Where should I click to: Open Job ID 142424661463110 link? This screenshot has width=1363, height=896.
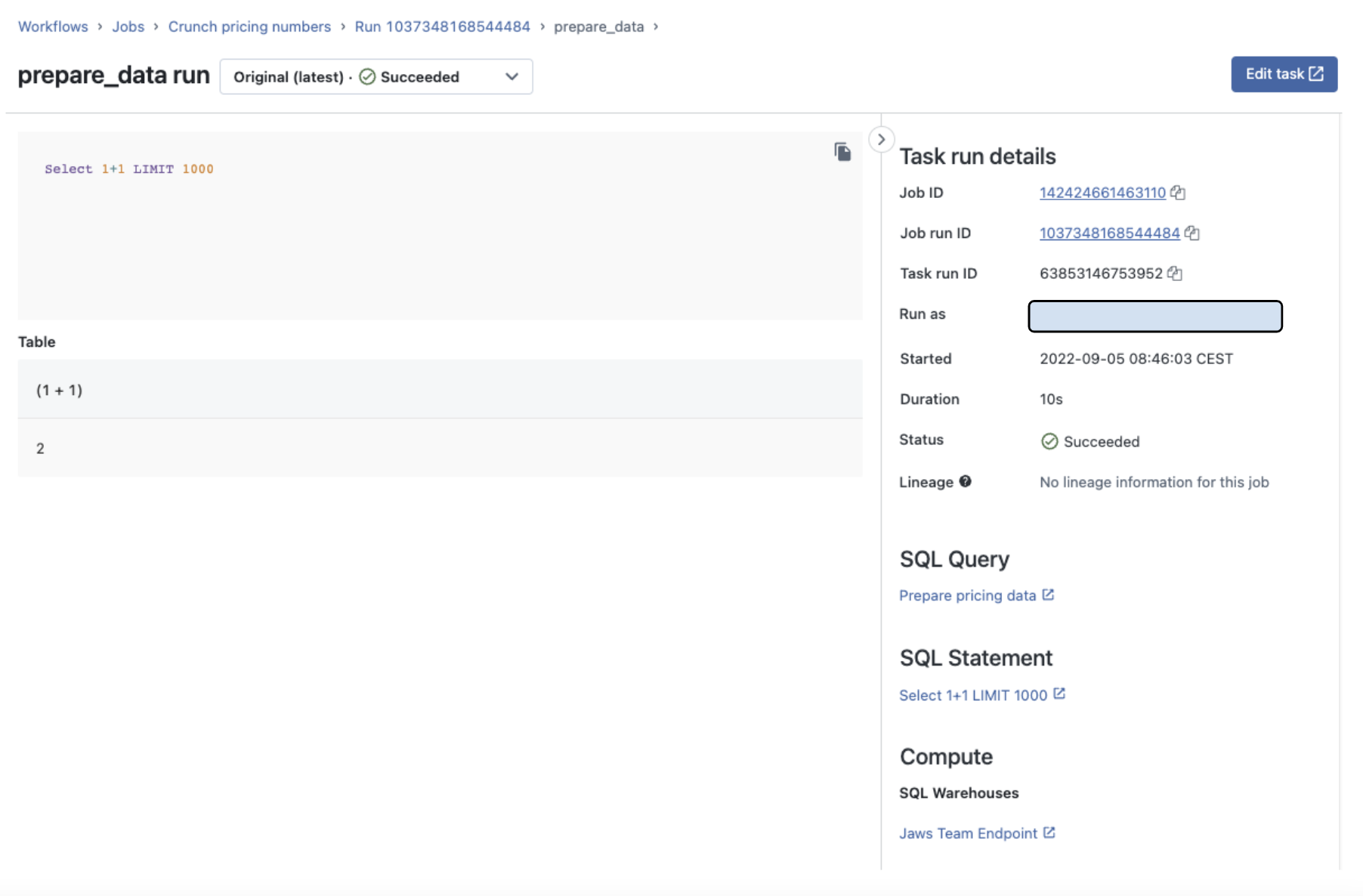click(1102, 193)
